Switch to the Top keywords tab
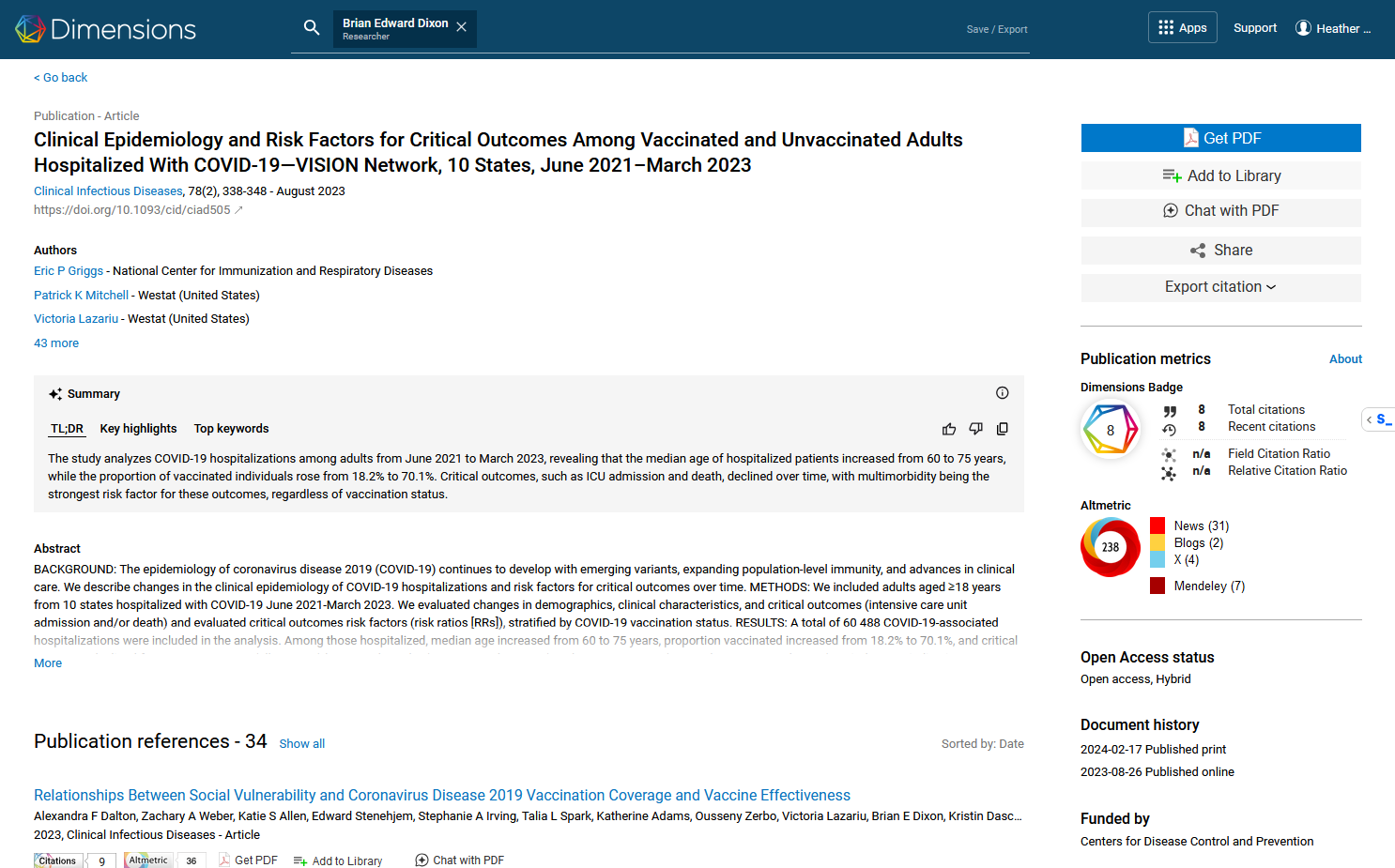1395x868 pixels. [x=231, y=429]
